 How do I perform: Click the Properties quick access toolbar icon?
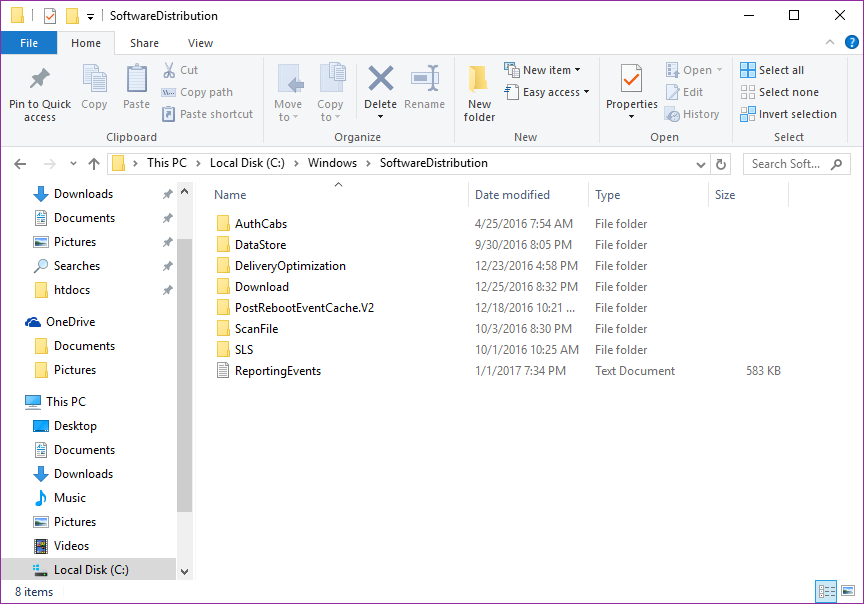pyautogui.click(x=50, y=16)
